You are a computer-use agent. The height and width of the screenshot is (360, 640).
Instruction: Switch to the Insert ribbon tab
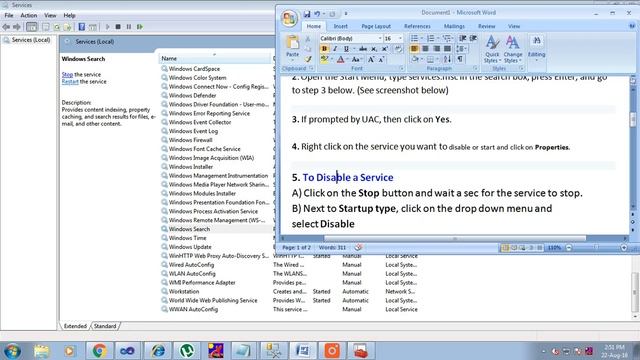point(340,26)
